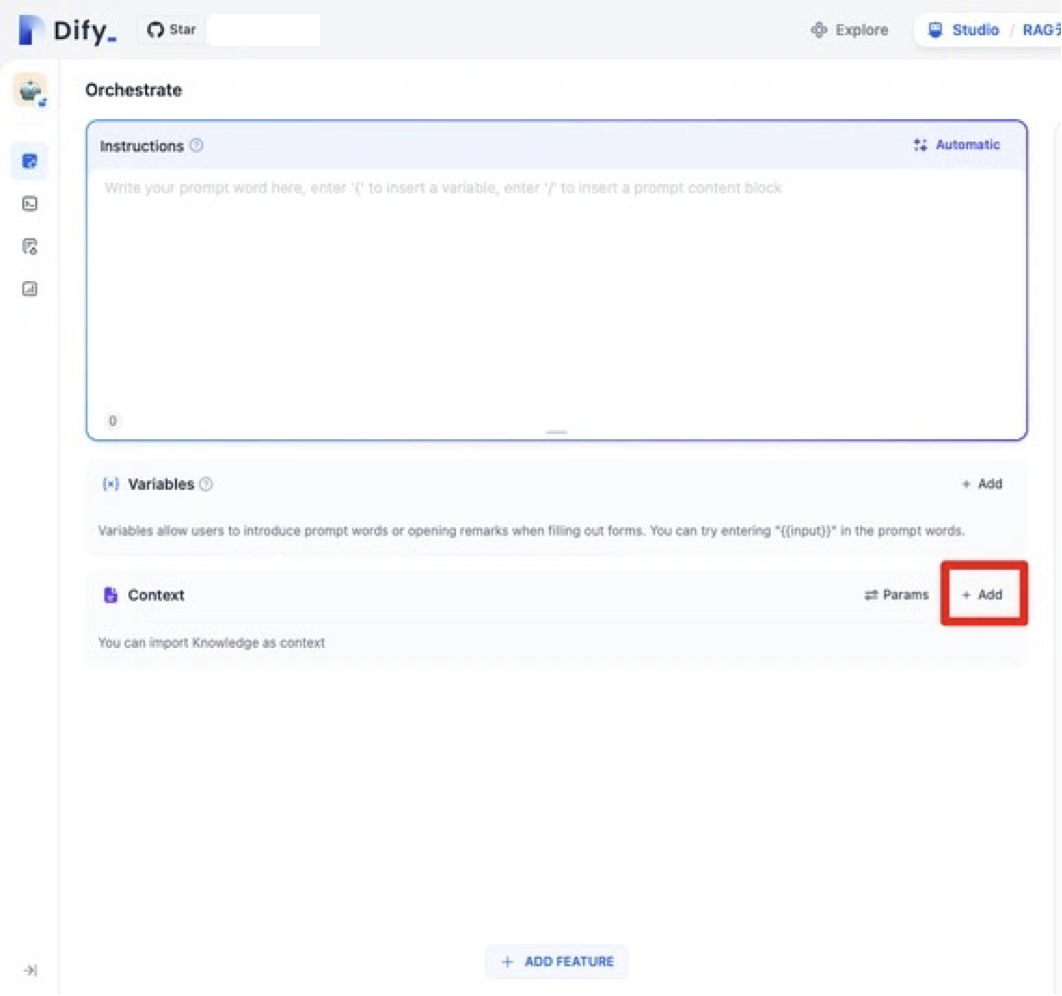
Task: Open the RAG app breadcrumb
Action: point(1040,30)
